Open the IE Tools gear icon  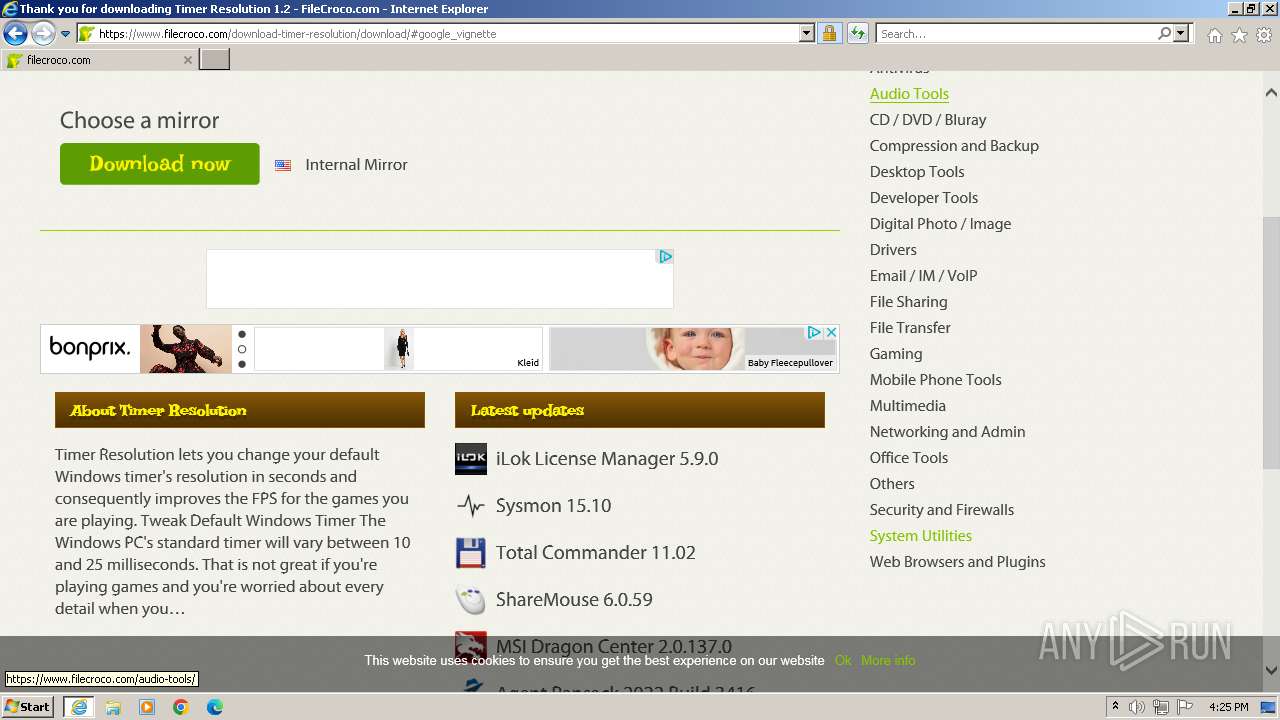(x=1264, y=35)
